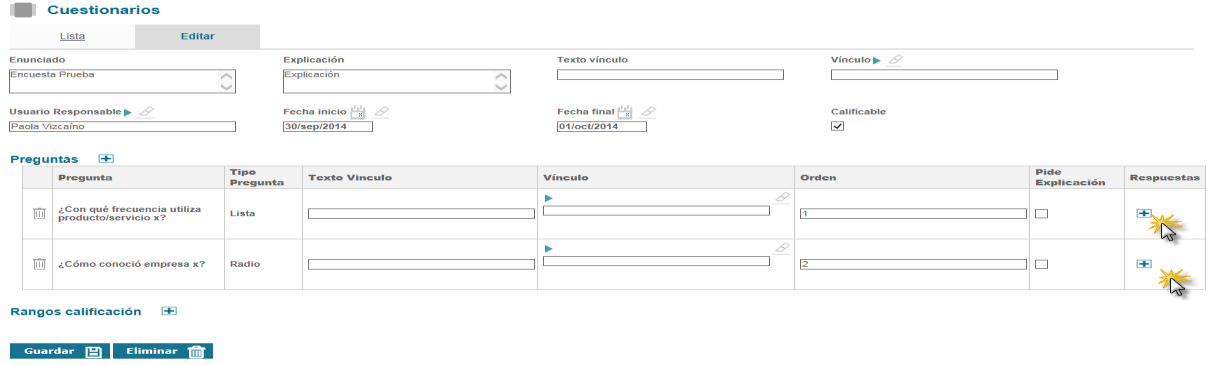
Task: Select the Editar tab
Action: click(x=197, y=36)
